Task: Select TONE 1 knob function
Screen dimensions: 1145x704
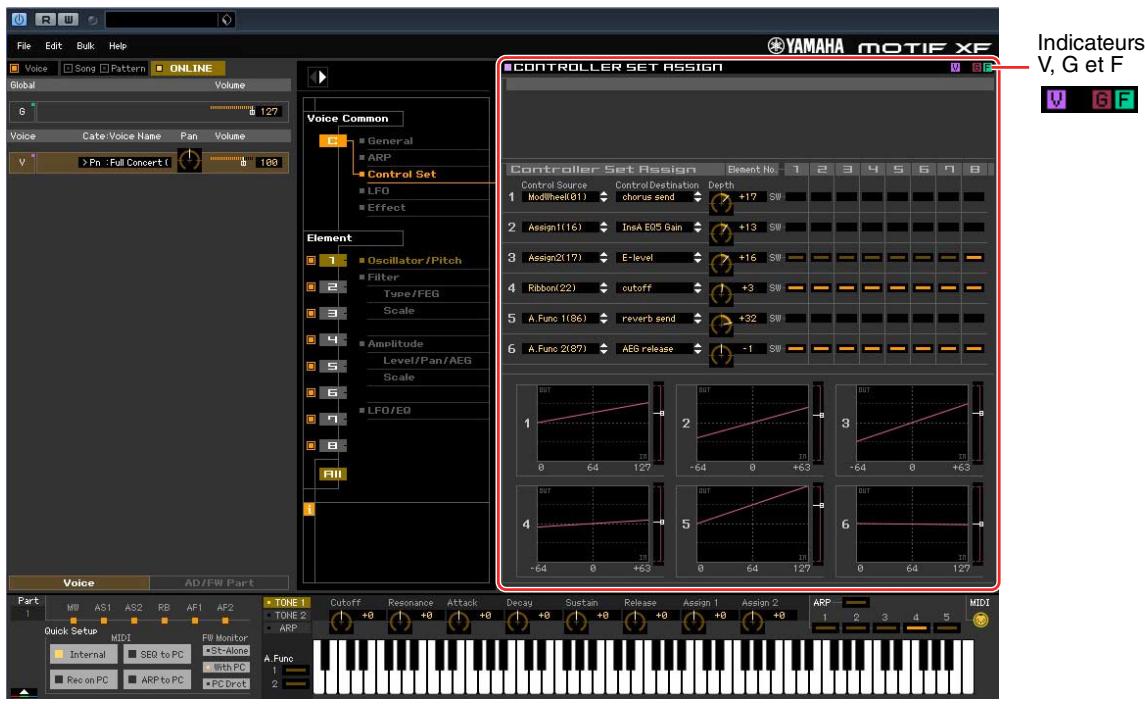Action: pyautogui.click(x=287, y=602)
